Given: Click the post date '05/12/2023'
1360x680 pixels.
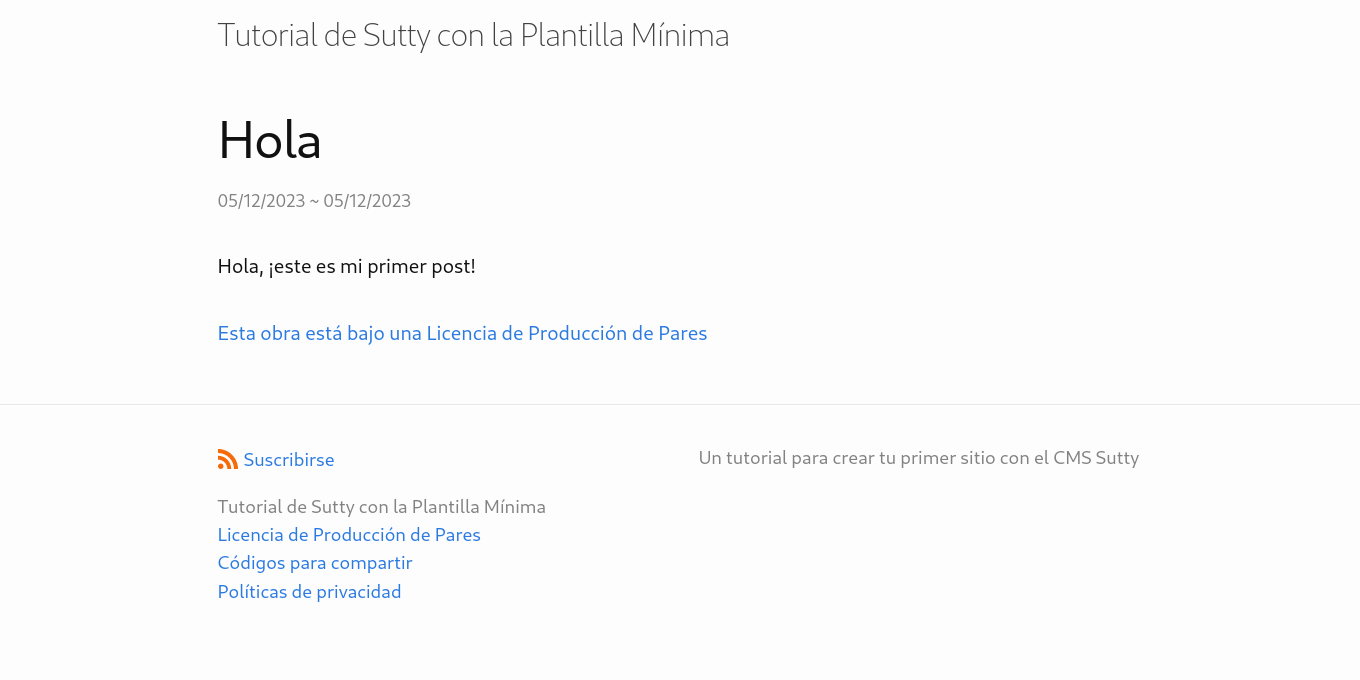Looking at the screenshot, I should click(x=261, y=201).
